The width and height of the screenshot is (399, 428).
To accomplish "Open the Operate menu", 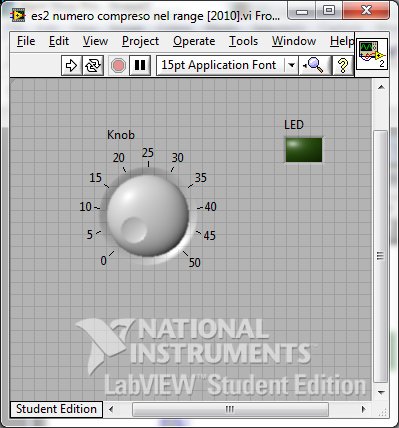I will pos(194,41).
